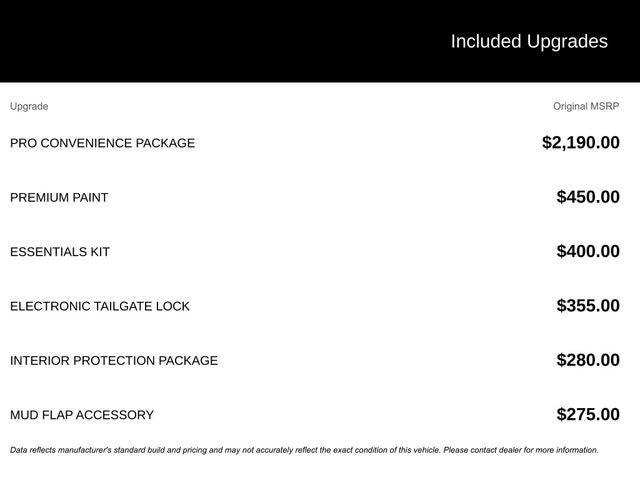Select the MUD FLAP ACCESSORY label
640x480 pixels.
coord(82,415)
